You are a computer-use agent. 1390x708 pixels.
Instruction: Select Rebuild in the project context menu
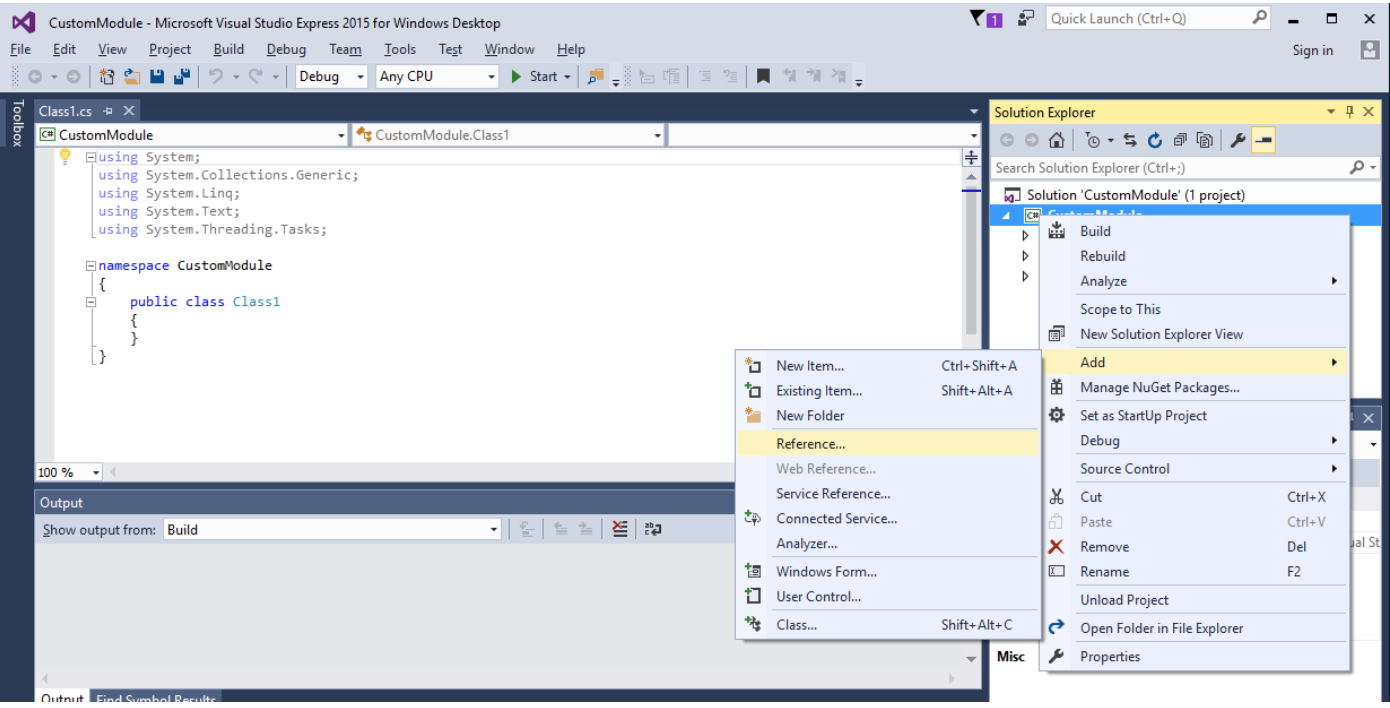1194,256
